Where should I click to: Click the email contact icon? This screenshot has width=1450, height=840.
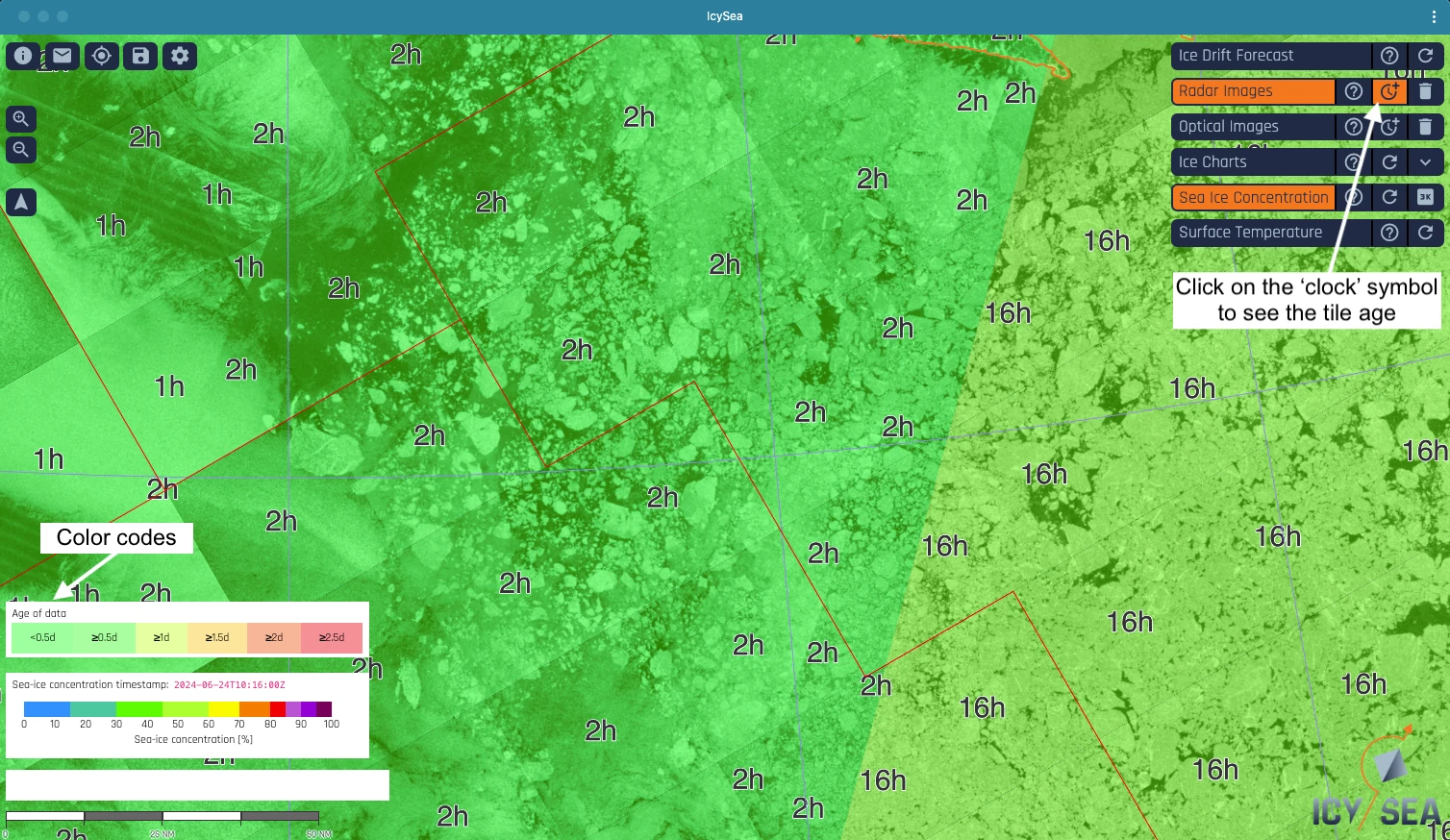(62, 56)
